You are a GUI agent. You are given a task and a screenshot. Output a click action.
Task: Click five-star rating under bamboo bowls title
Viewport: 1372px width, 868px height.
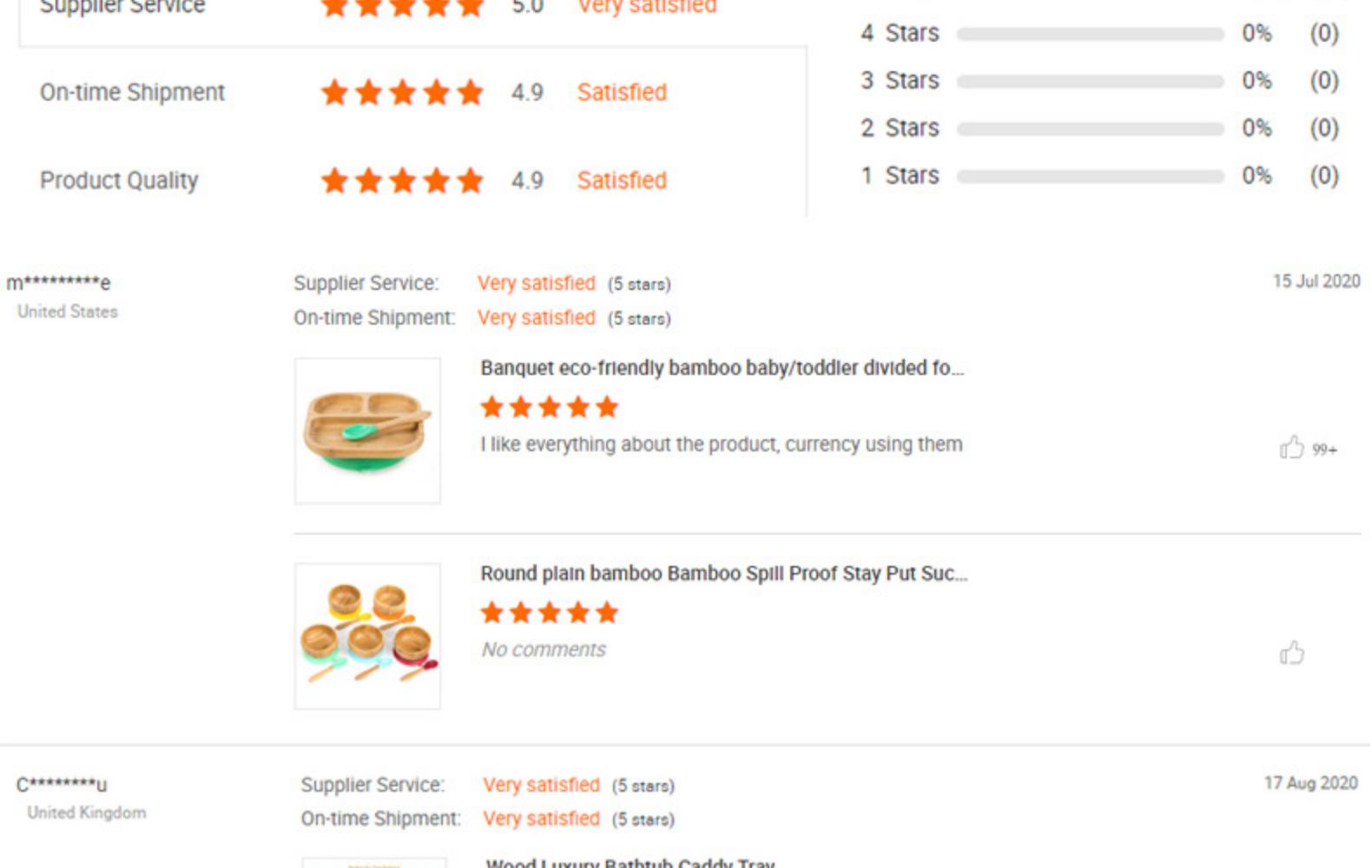coord(549,613)
